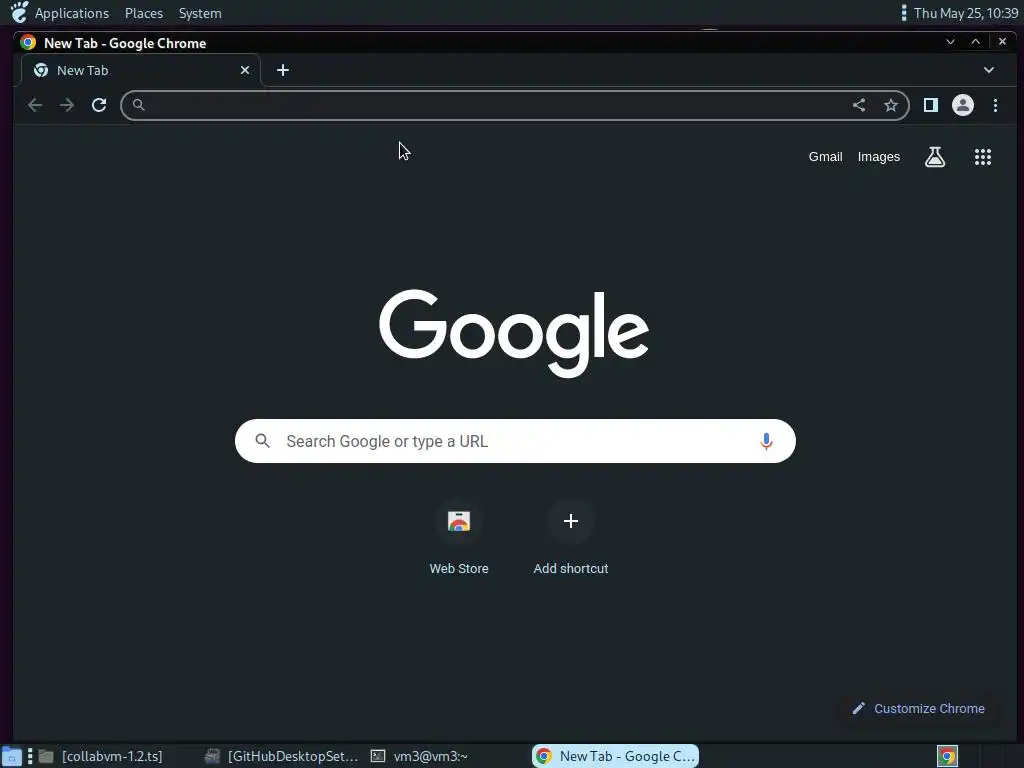This screenshot has width=1024, height=768.
Task: Open Chrome's three-dot menu
Action: click(x=995, y=105)
